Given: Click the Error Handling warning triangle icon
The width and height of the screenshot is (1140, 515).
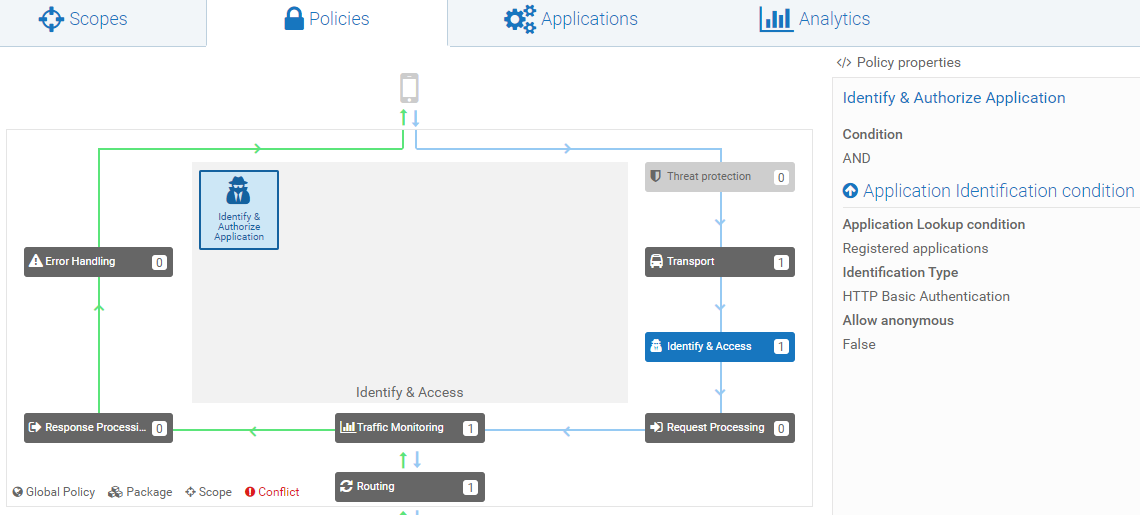Looking at the screenshot, I should [36, 260].
